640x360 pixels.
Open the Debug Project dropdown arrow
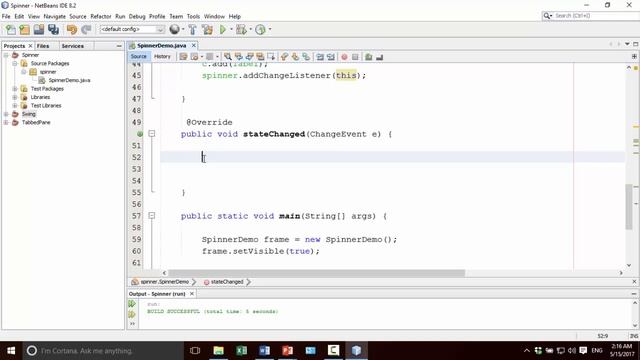click(251, 29)
